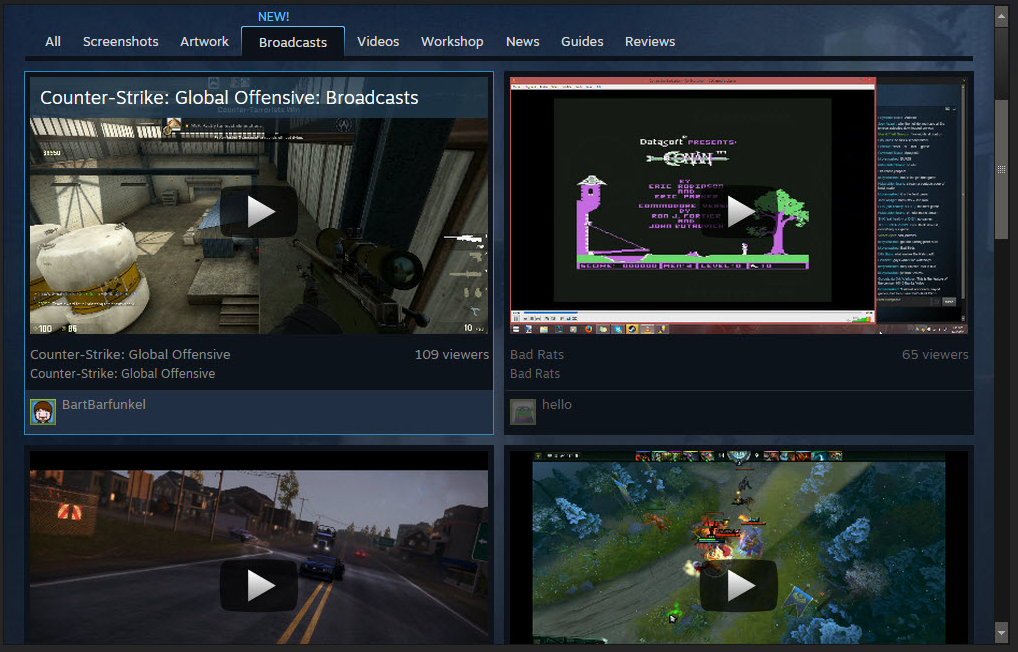Click the 65 viewers count

(x=935, y=355)
